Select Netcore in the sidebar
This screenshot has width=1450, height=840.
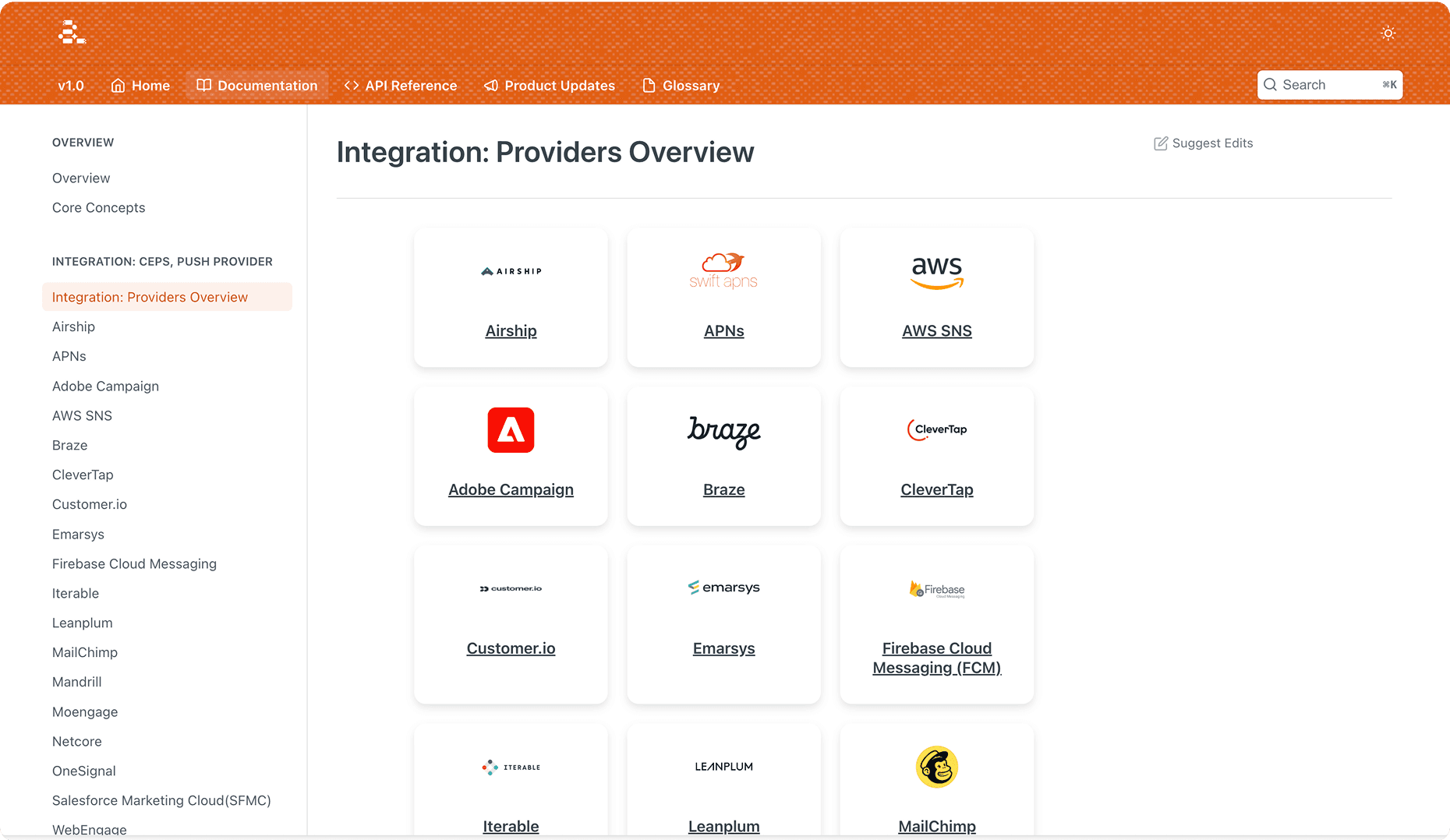(x=76, y=742)
